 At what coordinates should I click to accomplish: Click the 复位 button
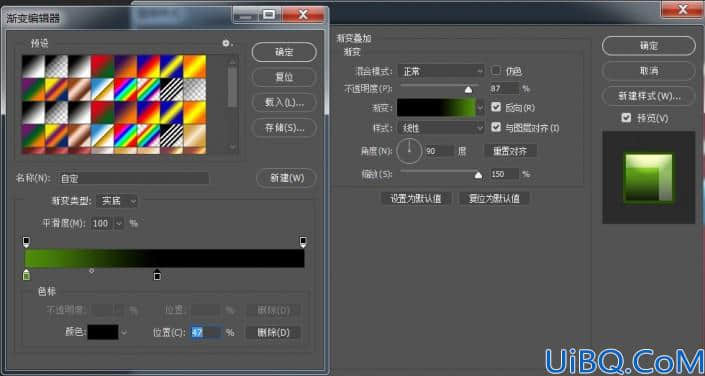point(284,77)
